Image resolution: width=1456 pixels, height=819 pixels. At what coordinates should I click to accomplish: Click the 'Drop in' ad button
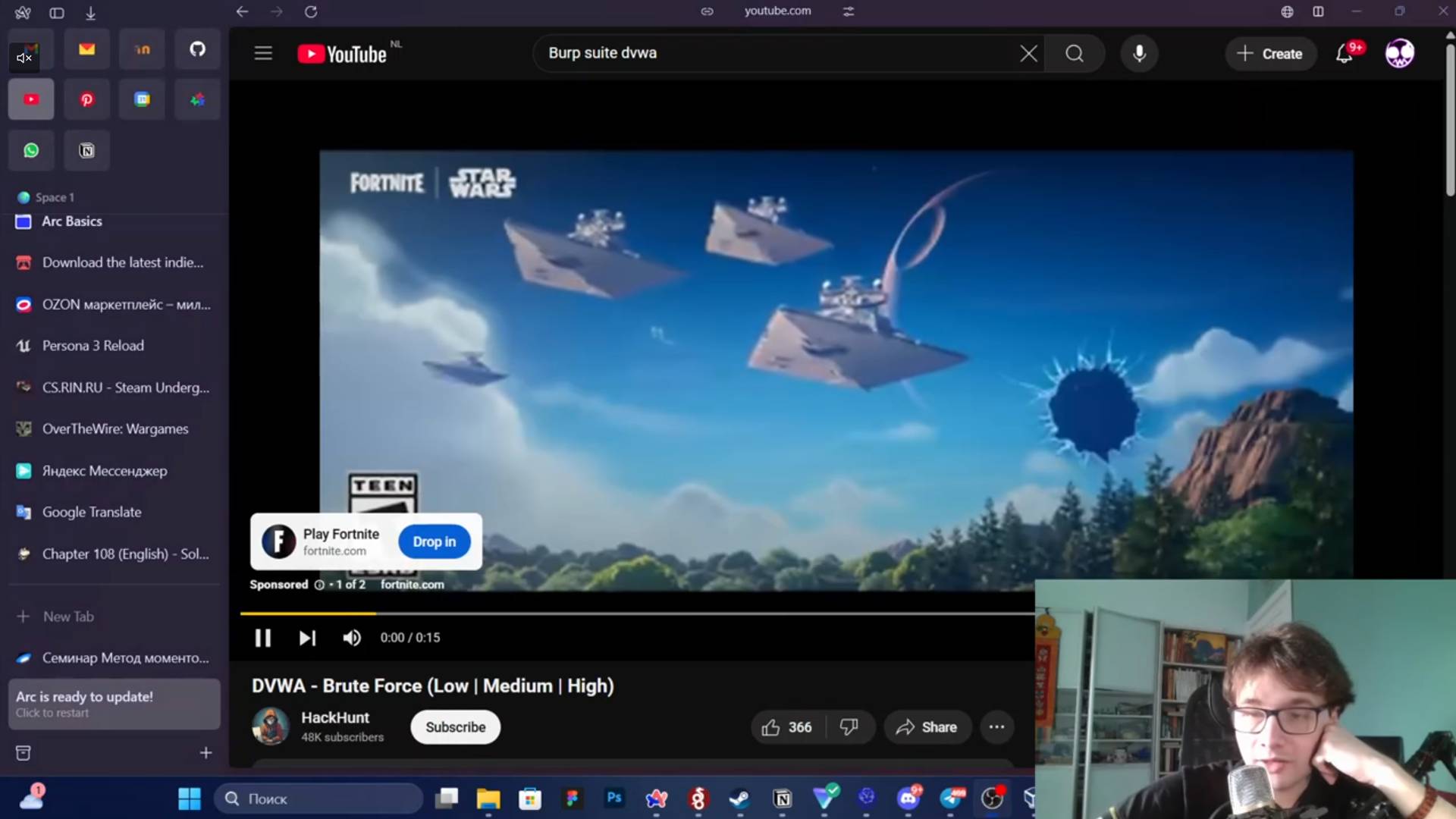435,541
